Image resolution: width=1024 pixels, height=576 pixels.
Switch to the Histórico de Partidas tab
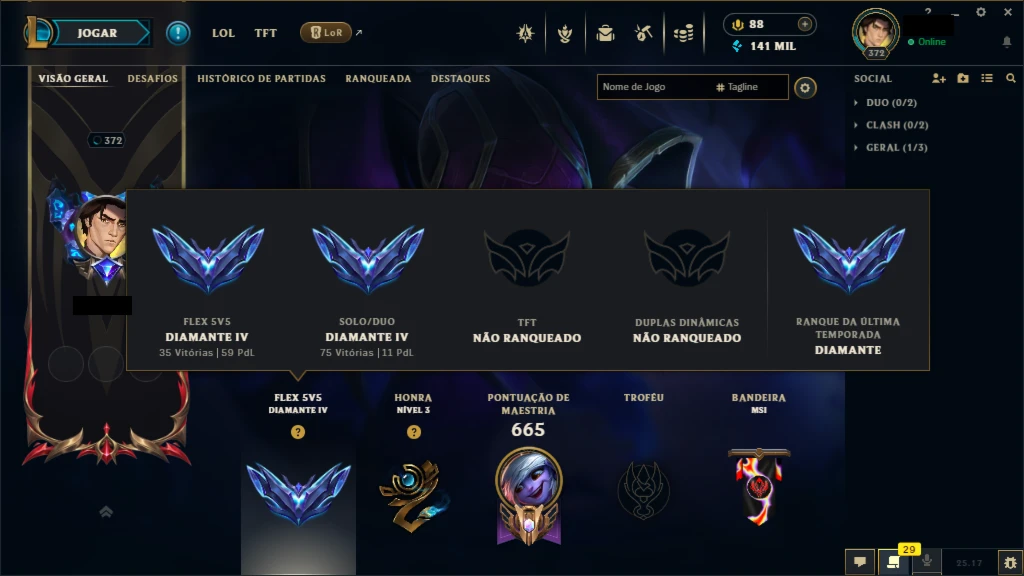pos(261,78)
